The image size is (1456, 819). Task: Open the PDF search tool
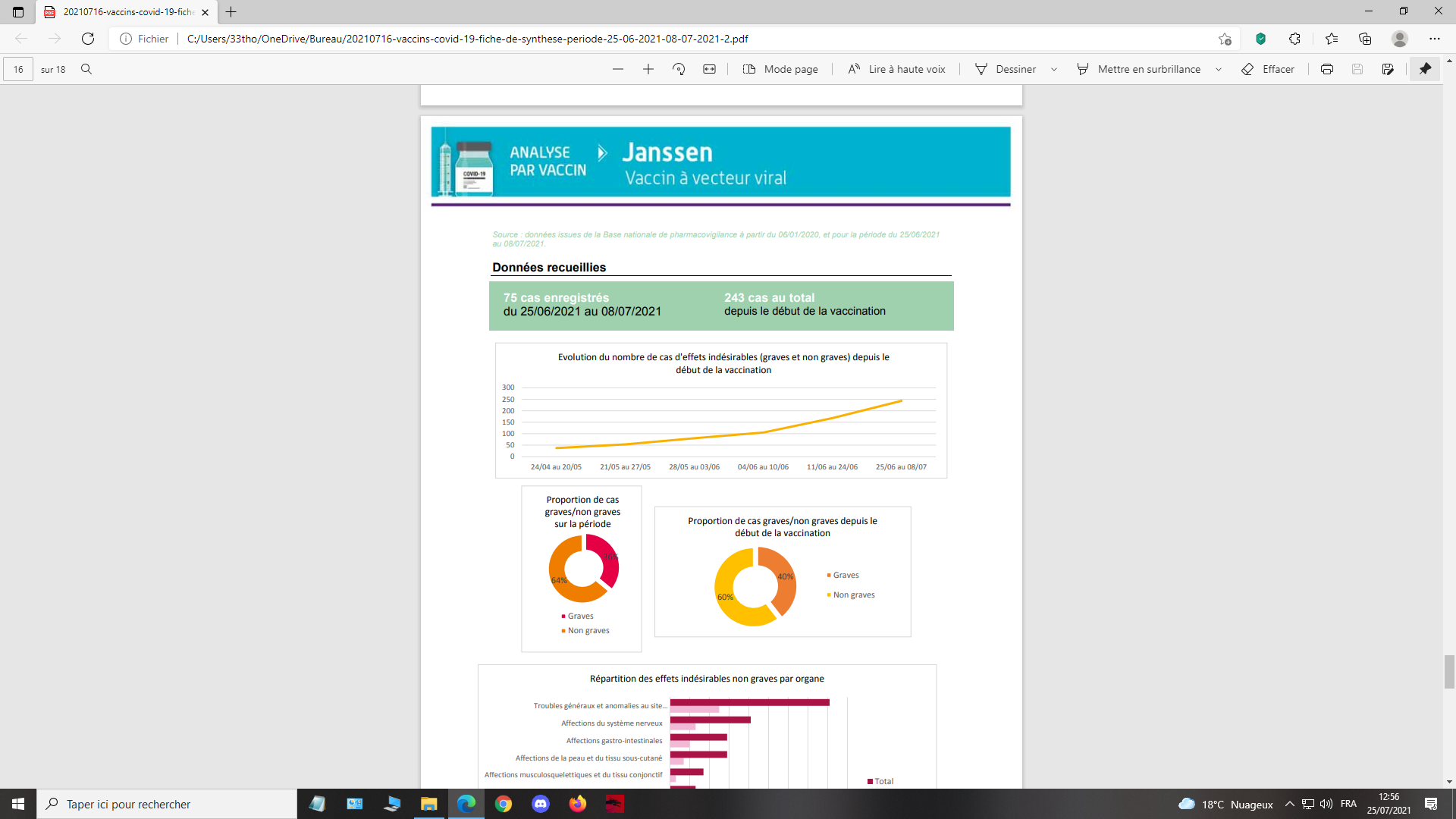point(86,69)
